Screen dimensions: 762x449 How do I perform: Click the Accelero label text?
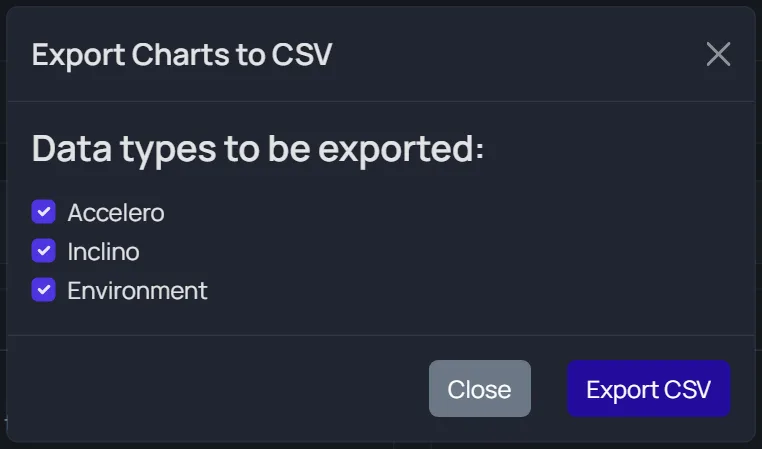[x=116, y=212]
